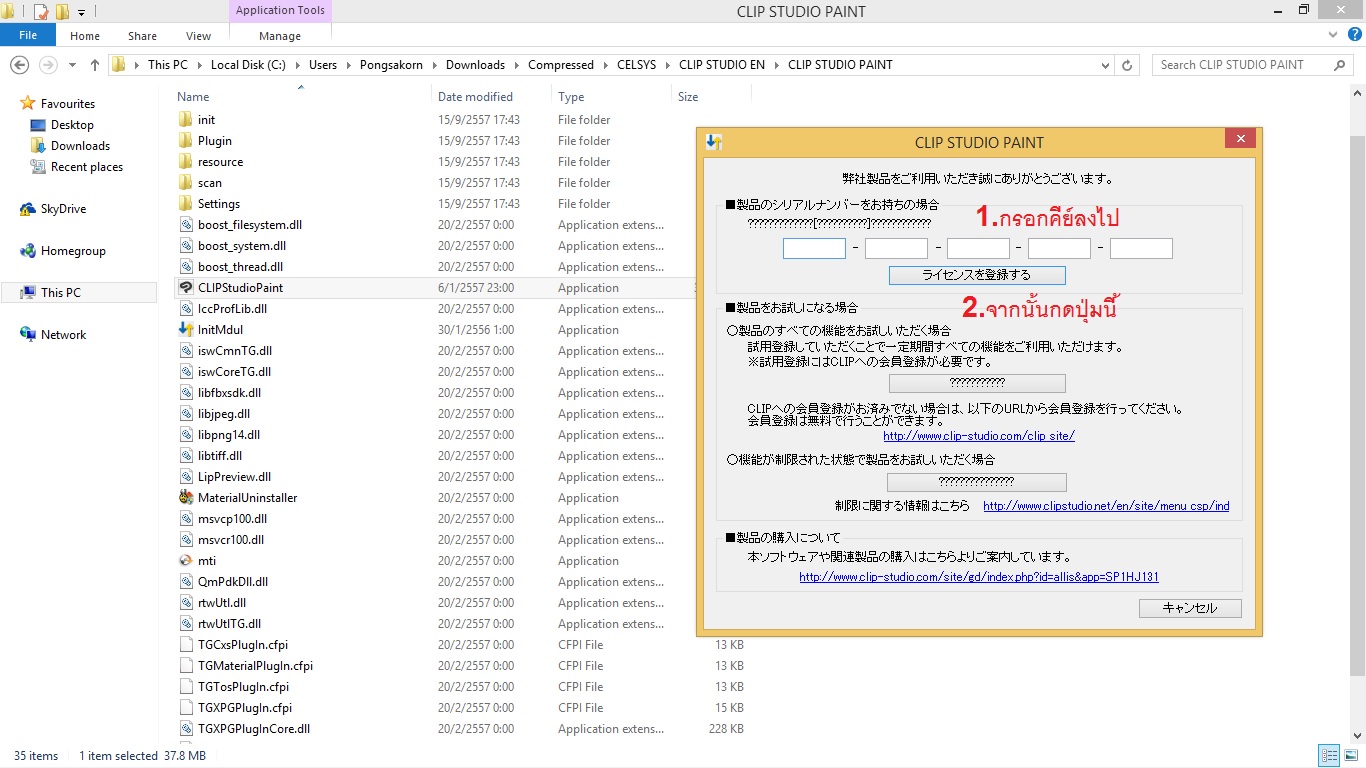Expand the ribbon with the chevron
This screenshot has height=768, width=1366.
(1331, 35)
